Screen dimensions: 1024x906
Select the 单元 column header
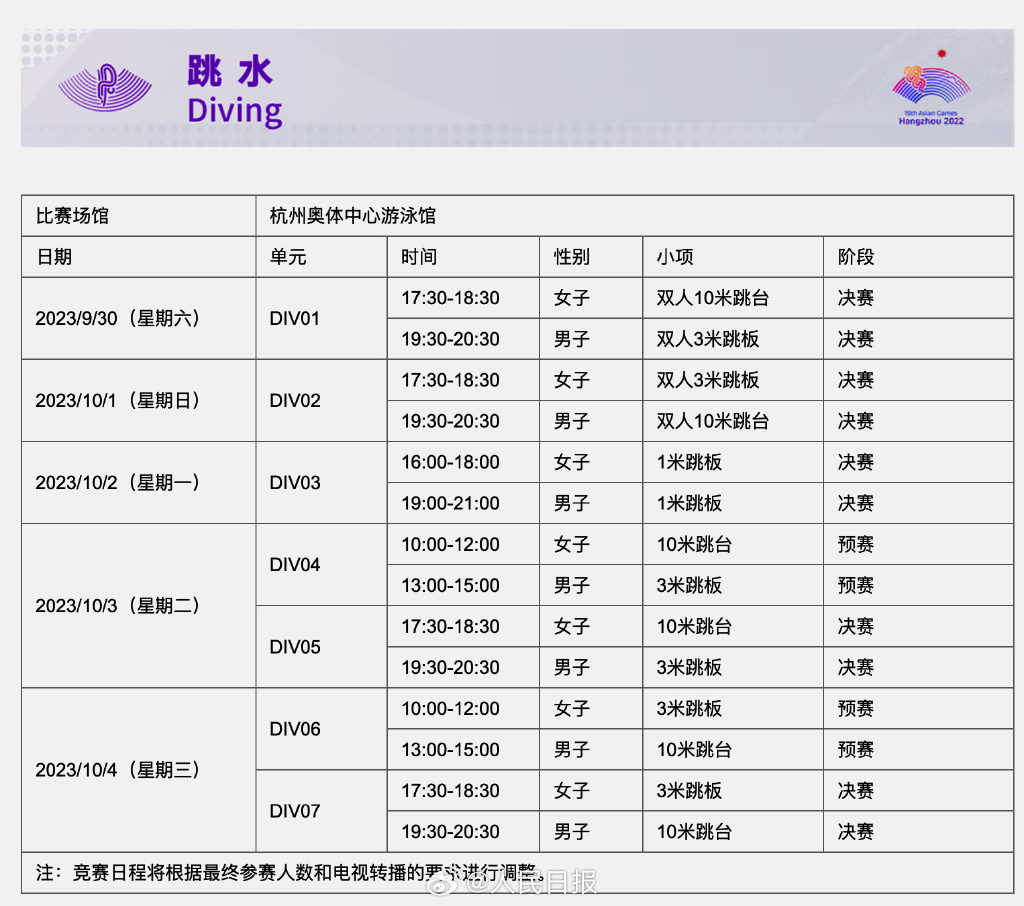[x=288, y=257]
